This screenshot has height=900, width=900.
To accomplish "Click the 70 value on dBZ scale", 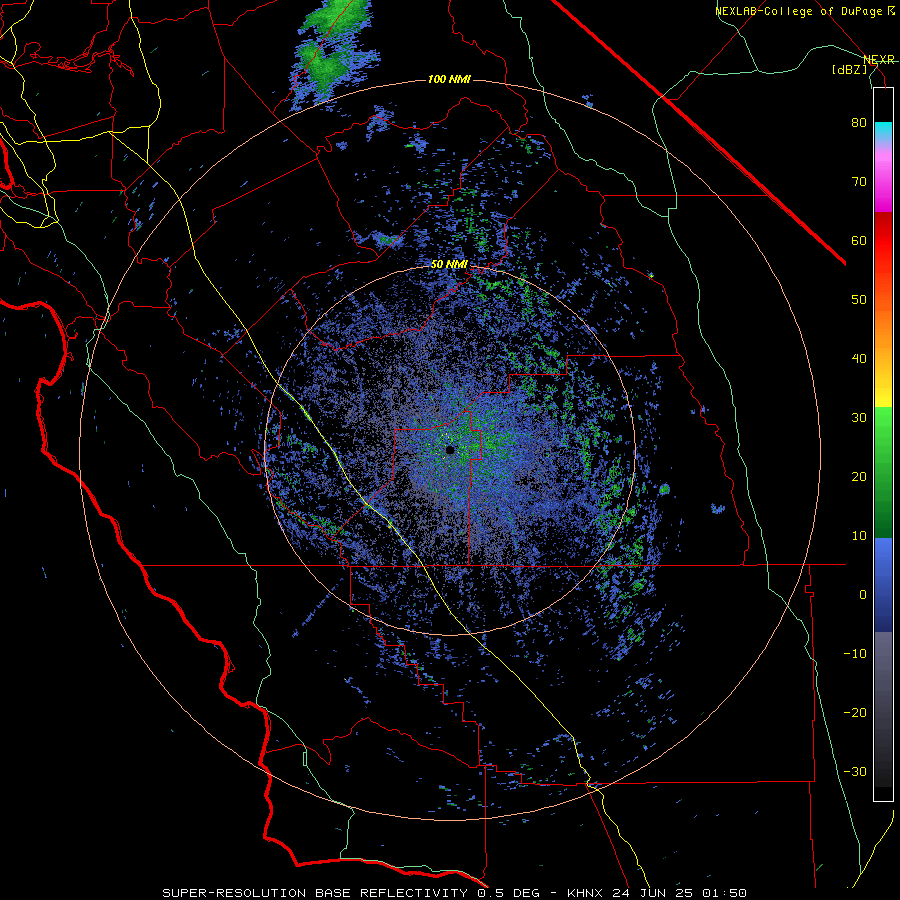I will [859, 181].
